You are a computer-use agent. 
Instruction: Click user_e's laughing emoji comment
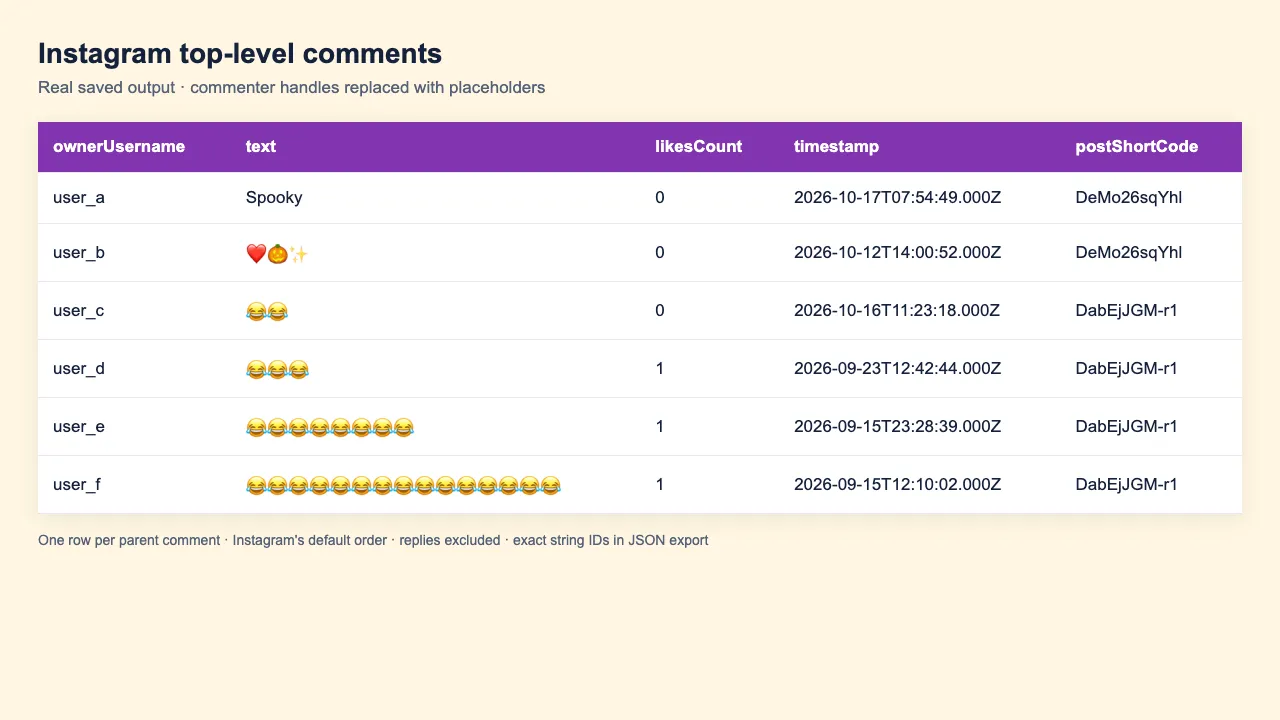[330, 428]
